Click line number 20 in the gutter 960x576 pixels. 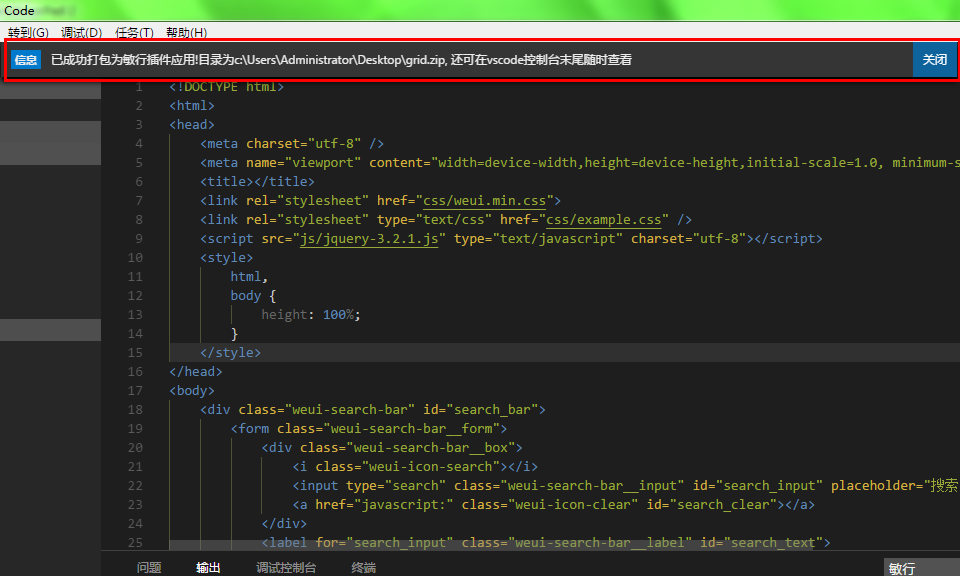tap(135, 447)
